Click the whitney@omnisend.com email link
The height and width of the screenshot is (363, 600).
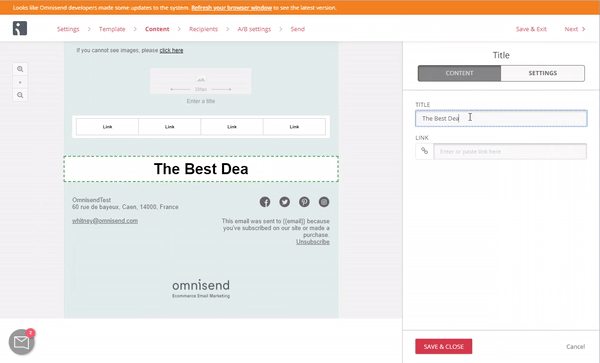click(105, 221)
